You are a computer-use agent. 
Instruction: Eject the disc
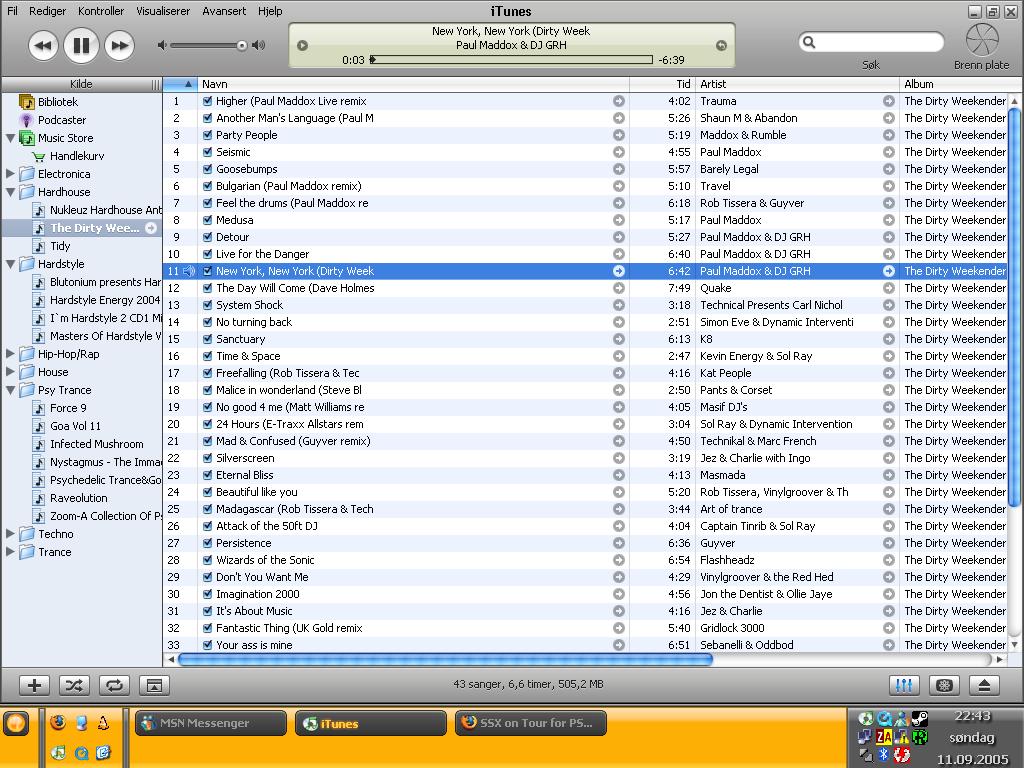coord(984,685)
